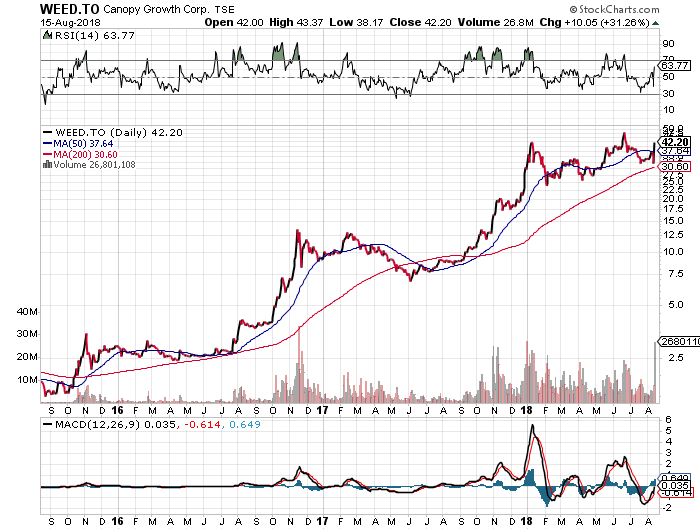Click the red line swatch before MA(200)
The image size is (700, 530).
[x=47, y=154]
